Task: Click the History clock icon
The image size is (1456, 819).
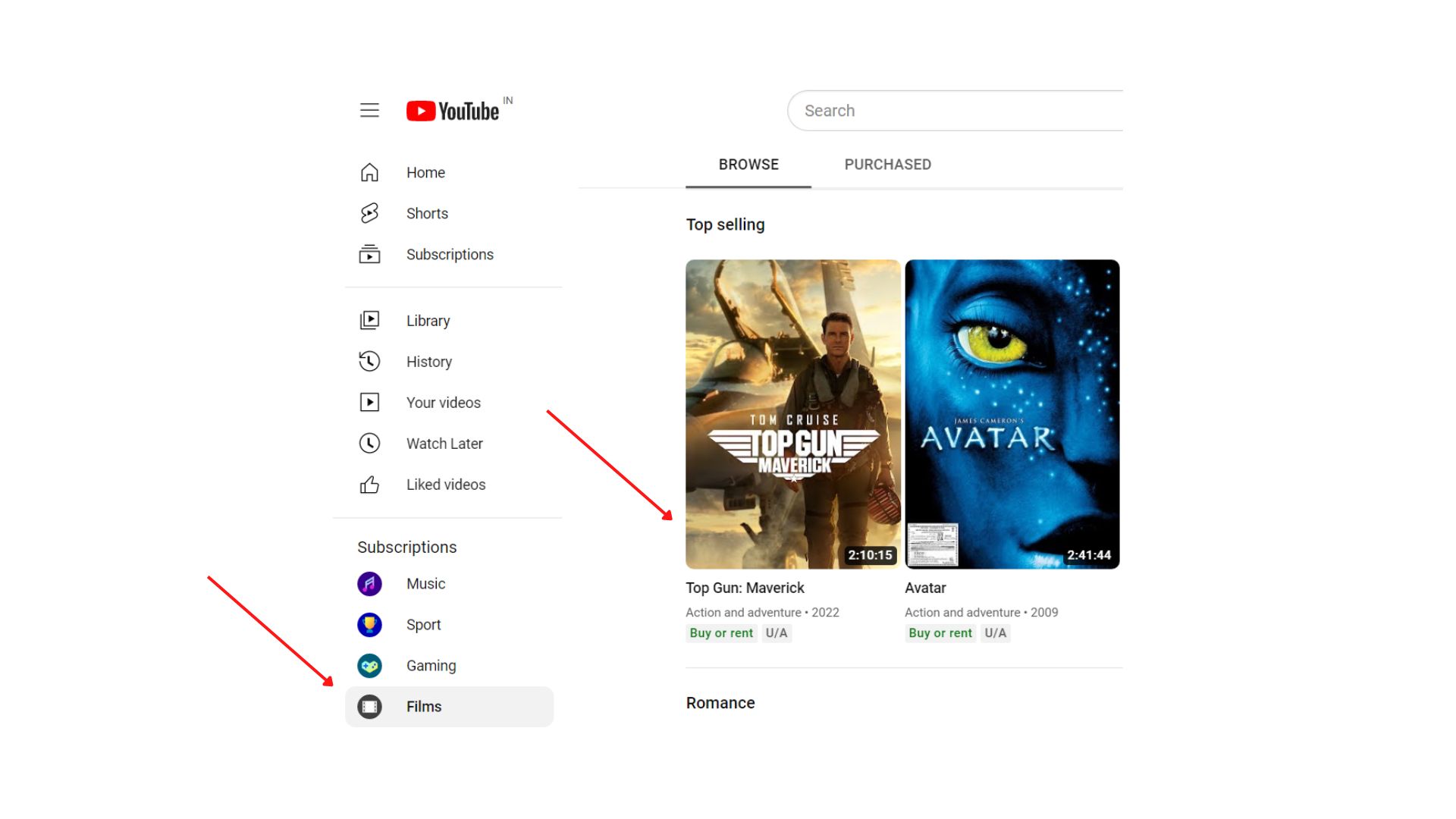Action: tap(369, 362)
